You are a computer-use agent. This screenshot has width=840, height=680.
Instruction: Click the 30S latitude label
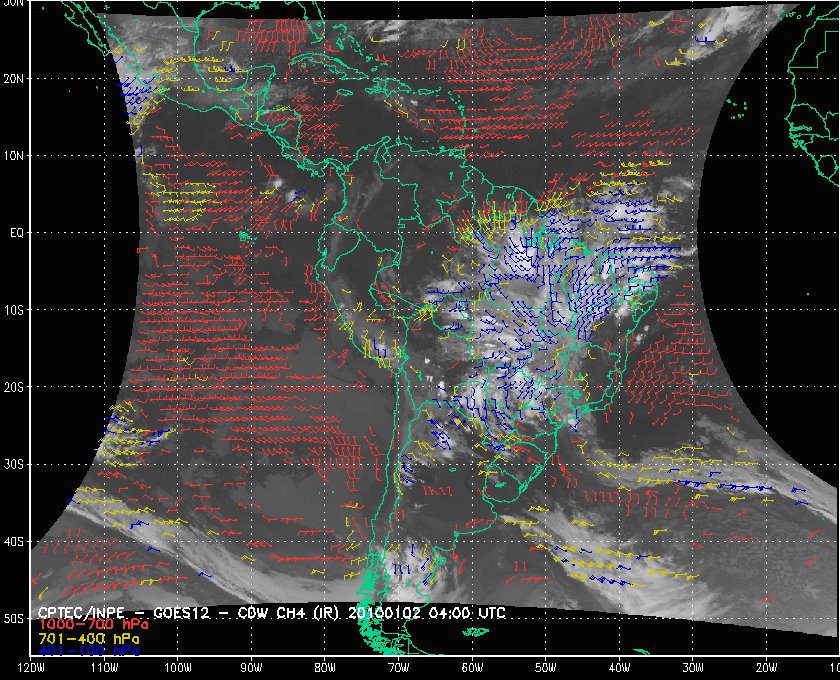[x=13, y=465]
